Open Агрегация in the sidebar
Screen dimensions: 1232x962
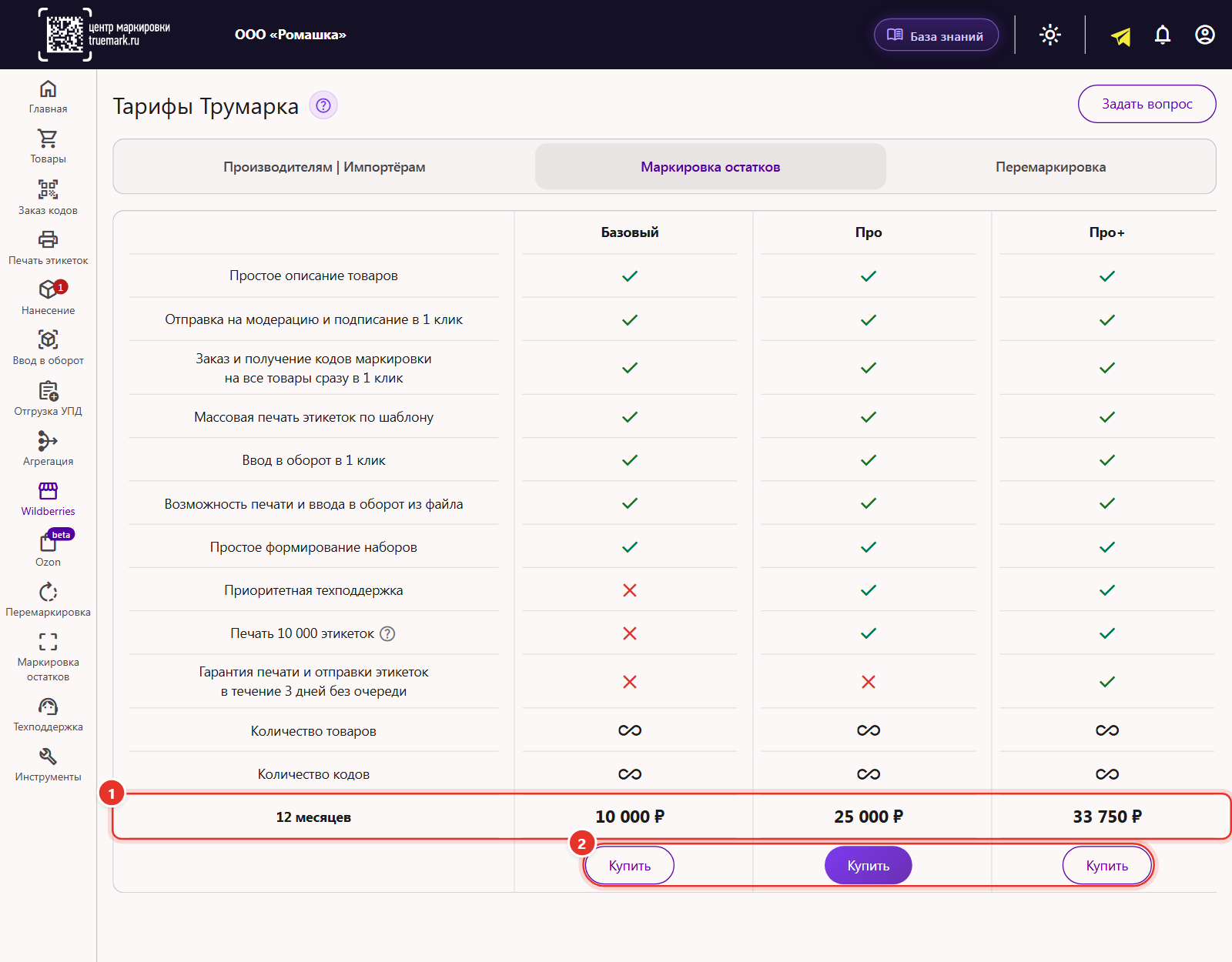tap(48, 449)
